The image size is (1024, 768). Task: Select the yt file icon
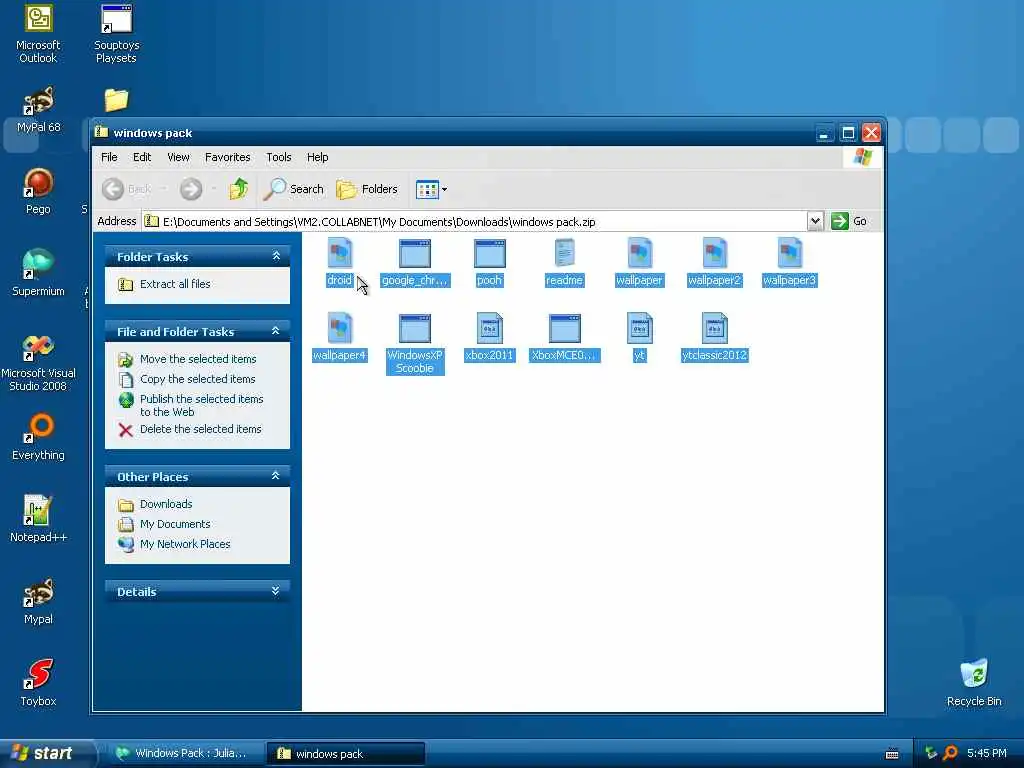[x=639, y=329]
